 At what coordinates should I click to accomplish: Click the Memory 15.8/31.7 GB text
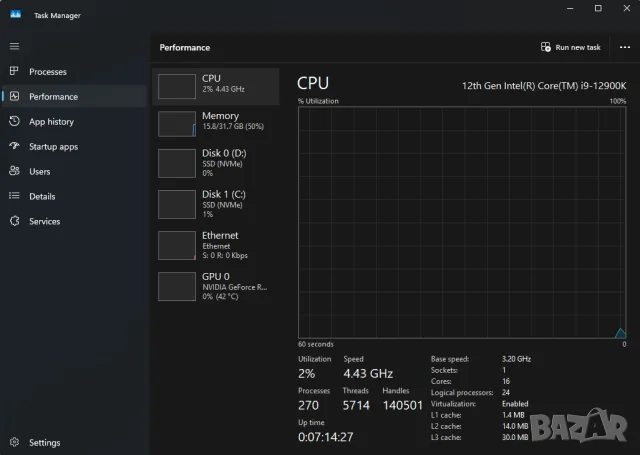[233, 127]
